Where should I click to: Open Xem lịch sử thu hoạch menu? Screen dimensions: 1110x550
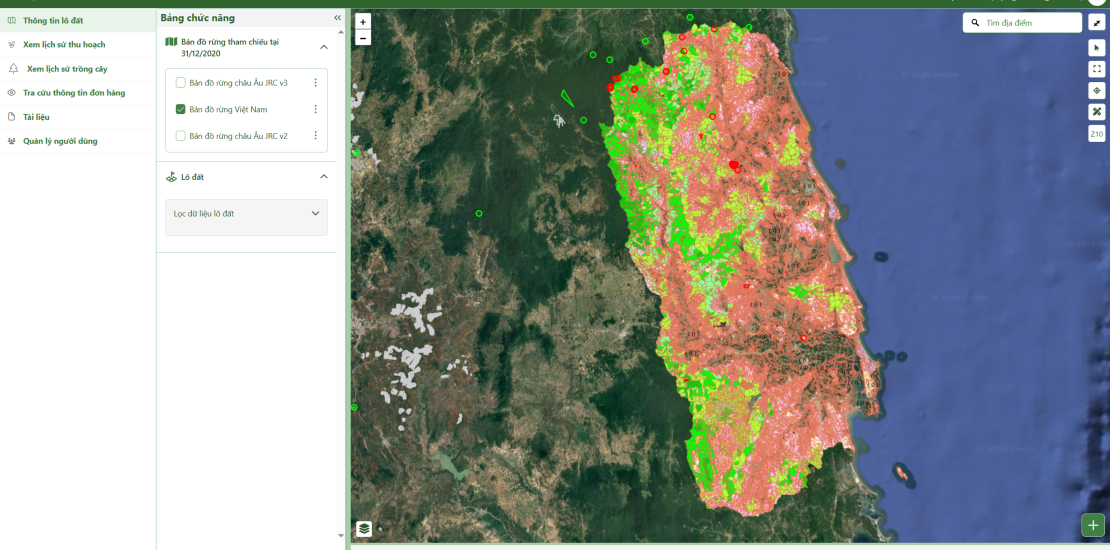coord(64,45)
